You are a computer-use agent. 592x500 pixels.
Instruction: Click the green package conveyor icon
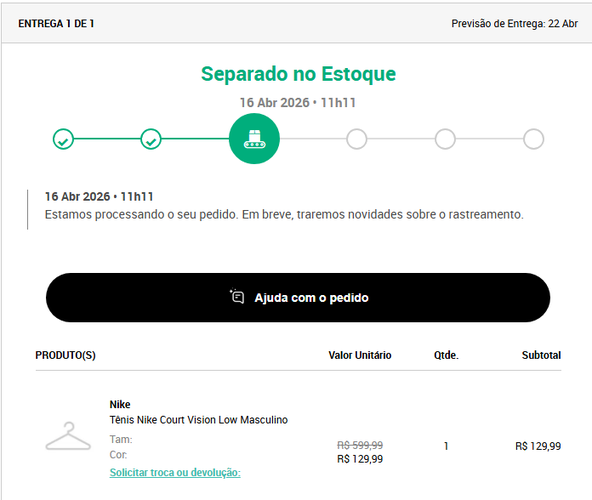[254, 139]
